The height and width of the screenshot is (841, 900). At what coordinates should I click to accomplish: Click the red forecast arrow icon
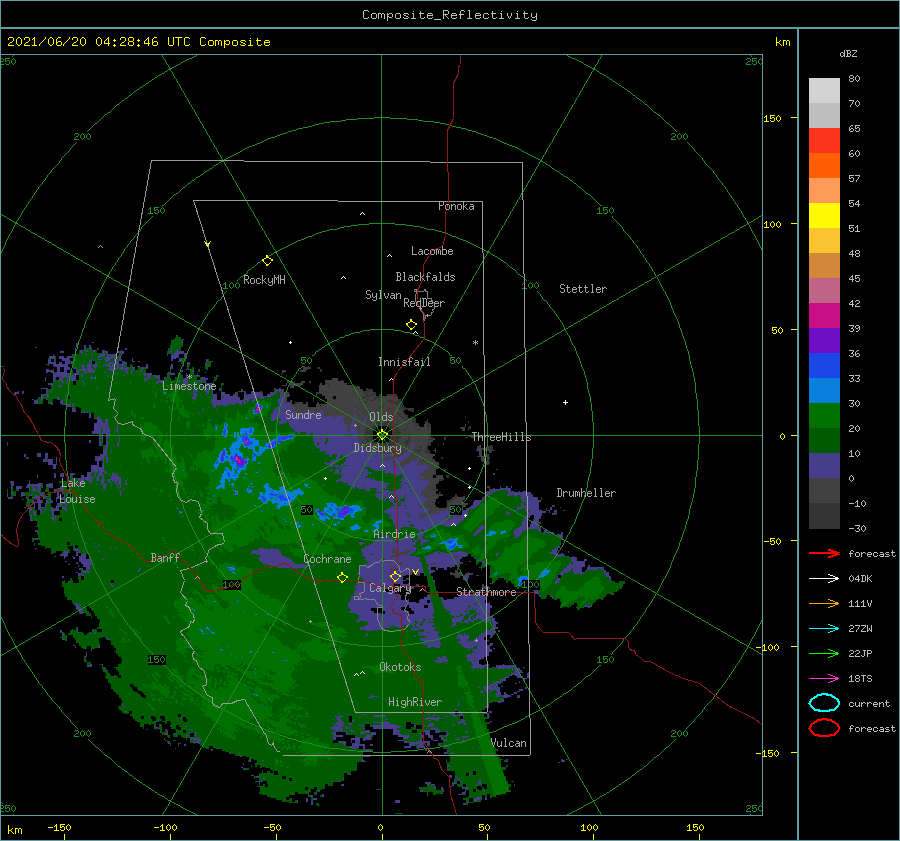[824, 553]
